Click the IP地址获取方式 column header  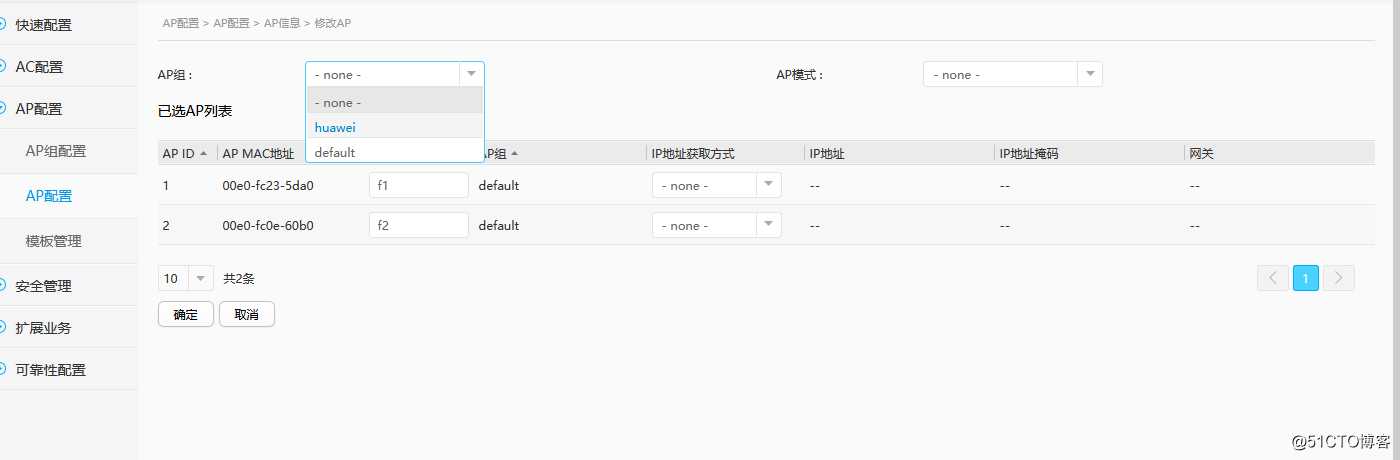(x=693, y=153)
